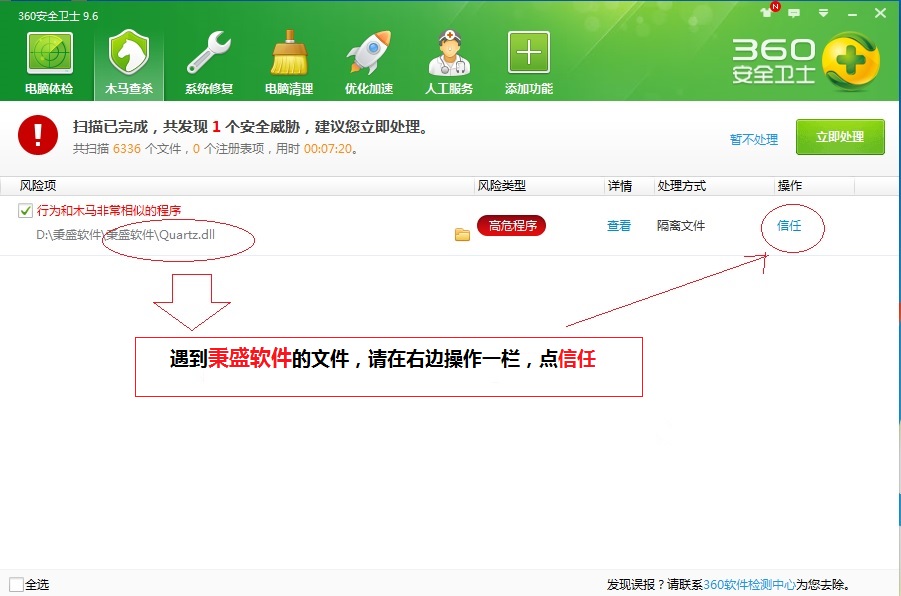Viewport: 901px width, 596px height.
Task: Click the 高危程序 risk type badge
Action: click(x=511, y=226)
